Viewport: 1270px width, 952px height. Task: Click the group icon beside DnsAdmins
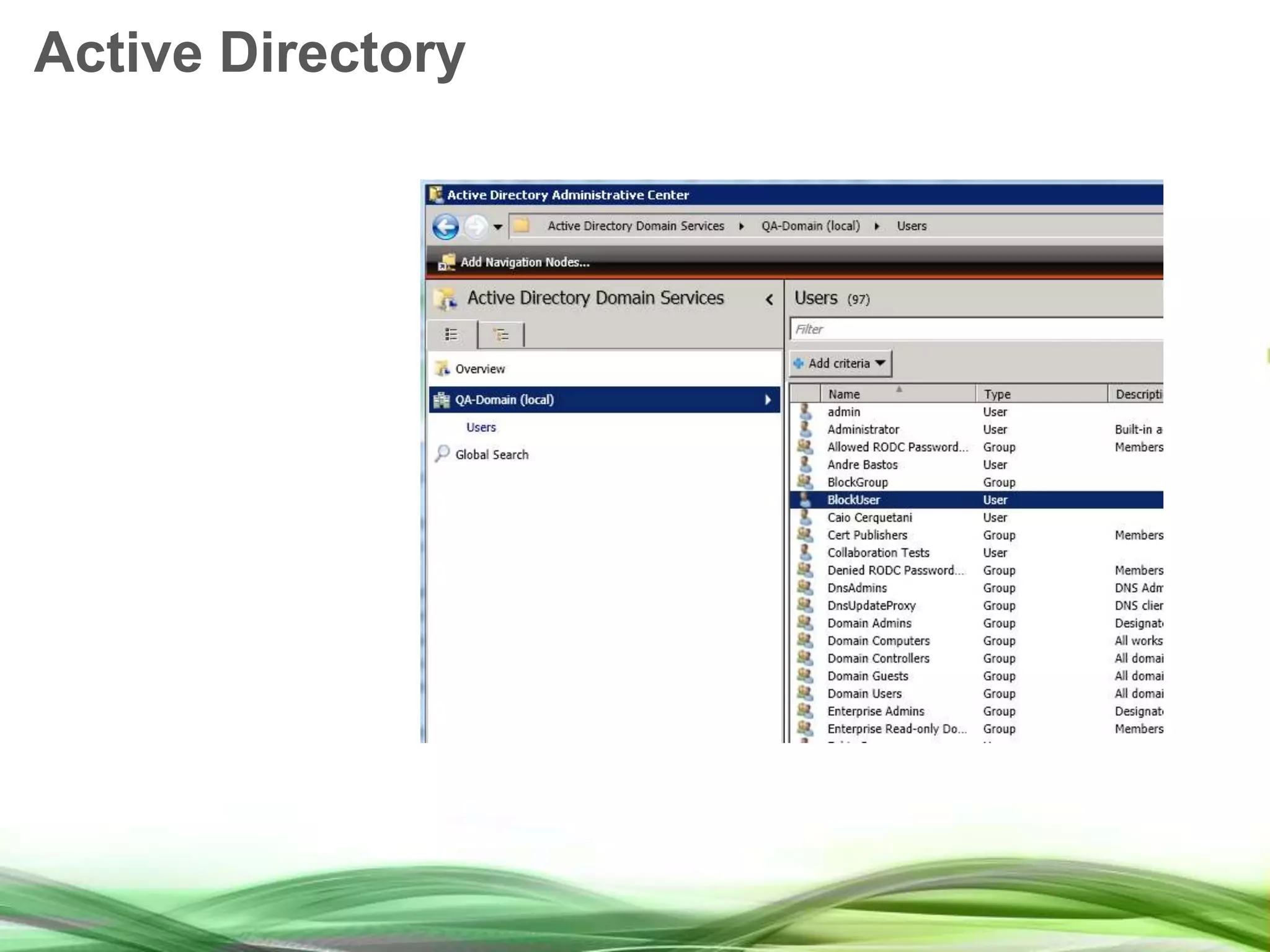coord(805,587)
